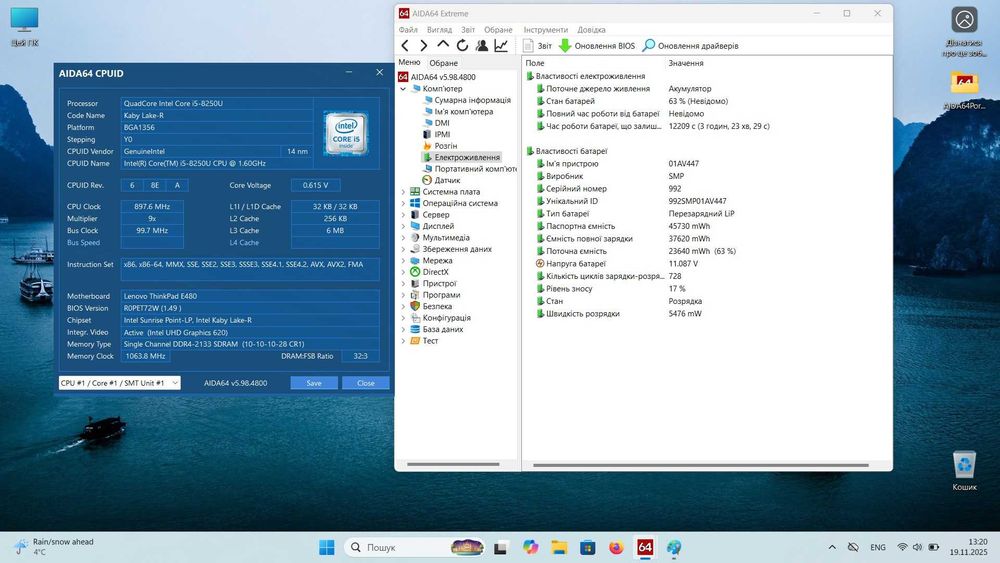Screen dimensions: 1000x563
Task: Expand the Дисплей node
Action: (x=403, y=226)
